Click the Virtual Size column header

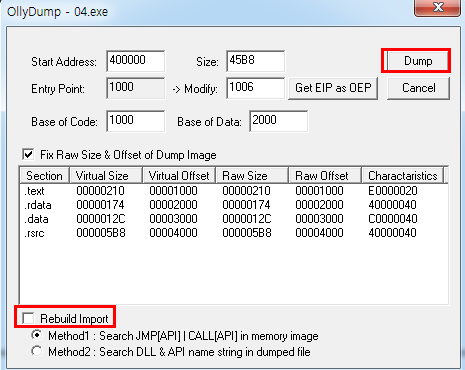click(x=106, y=176)
